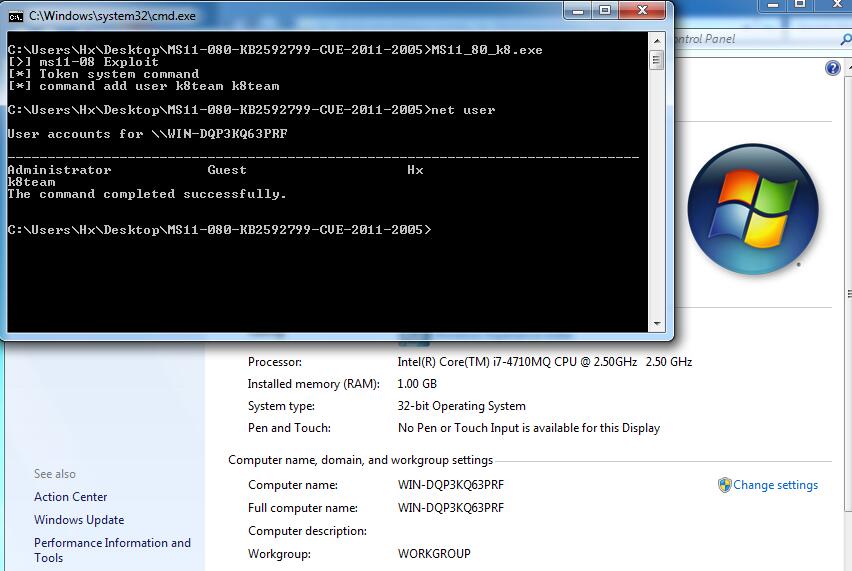Viewport: 852px width, 571px height.
Task: Open the Windows Update link
Action: (79, 520)
